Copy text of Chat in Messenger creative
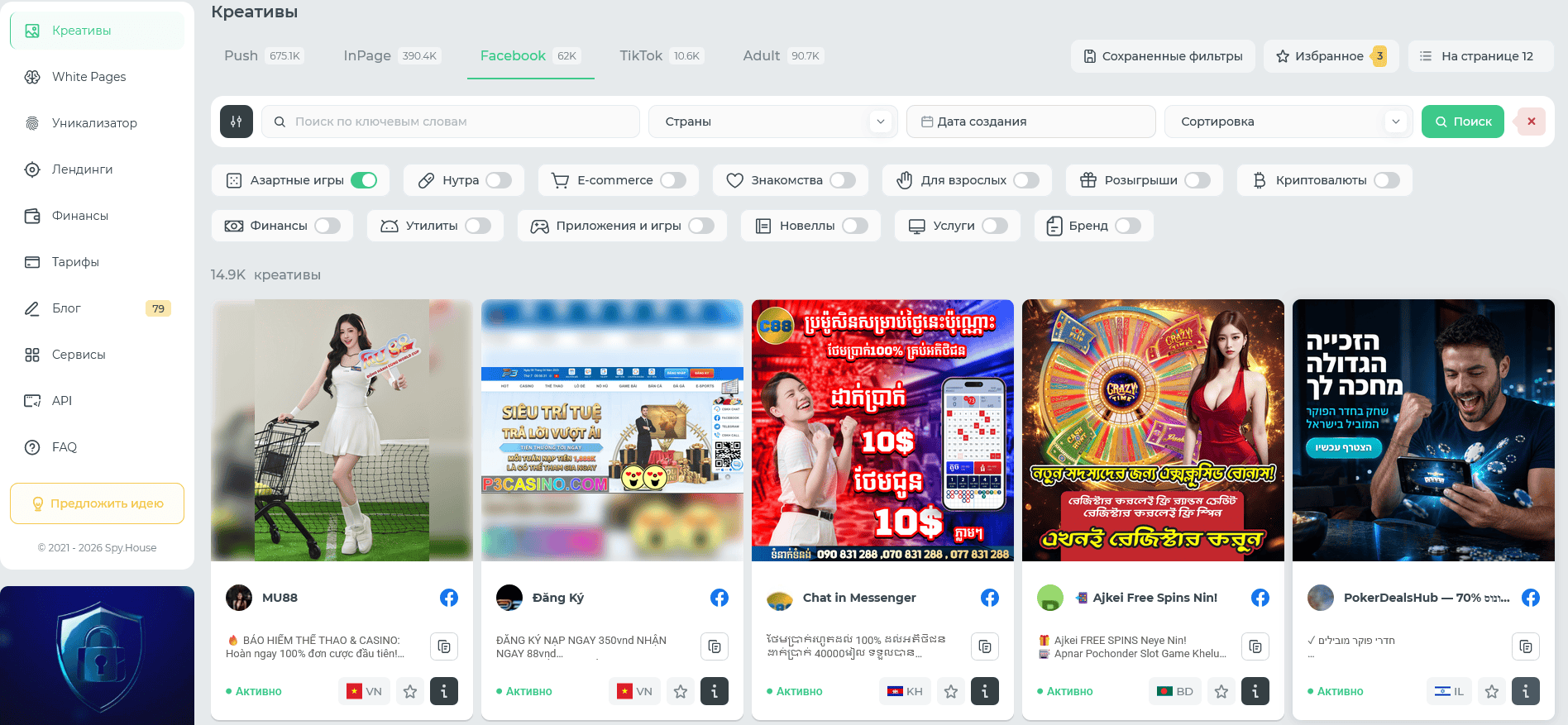The width and height of the screenshot is (1568, 725). (x=985, y=646)
